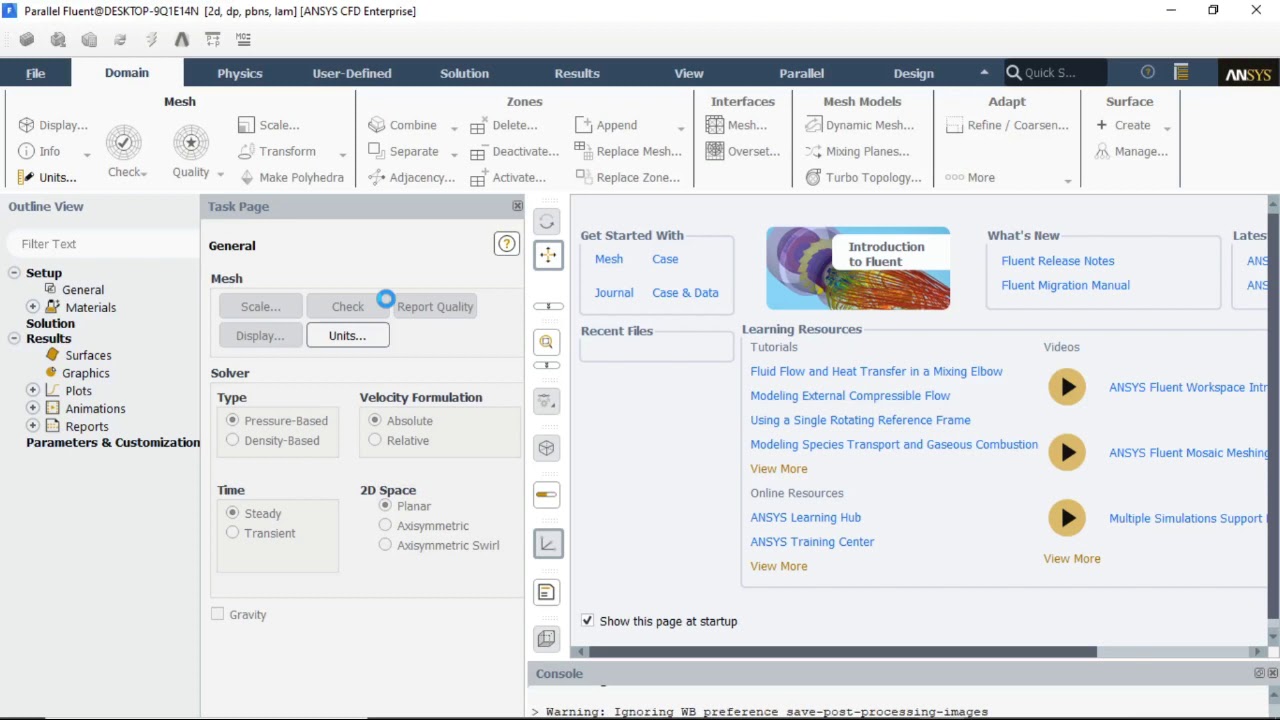Open Refine / Coarsen adapt tool
Screen dimensions: 1280x720
(1006, 125)
